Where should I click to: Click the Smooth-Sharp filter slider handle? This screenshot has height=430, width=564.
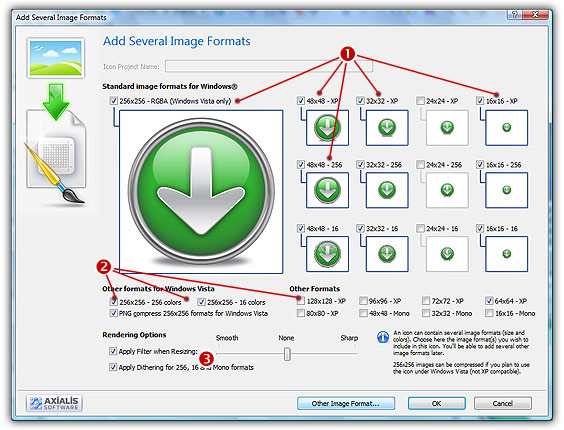(287, 354)
